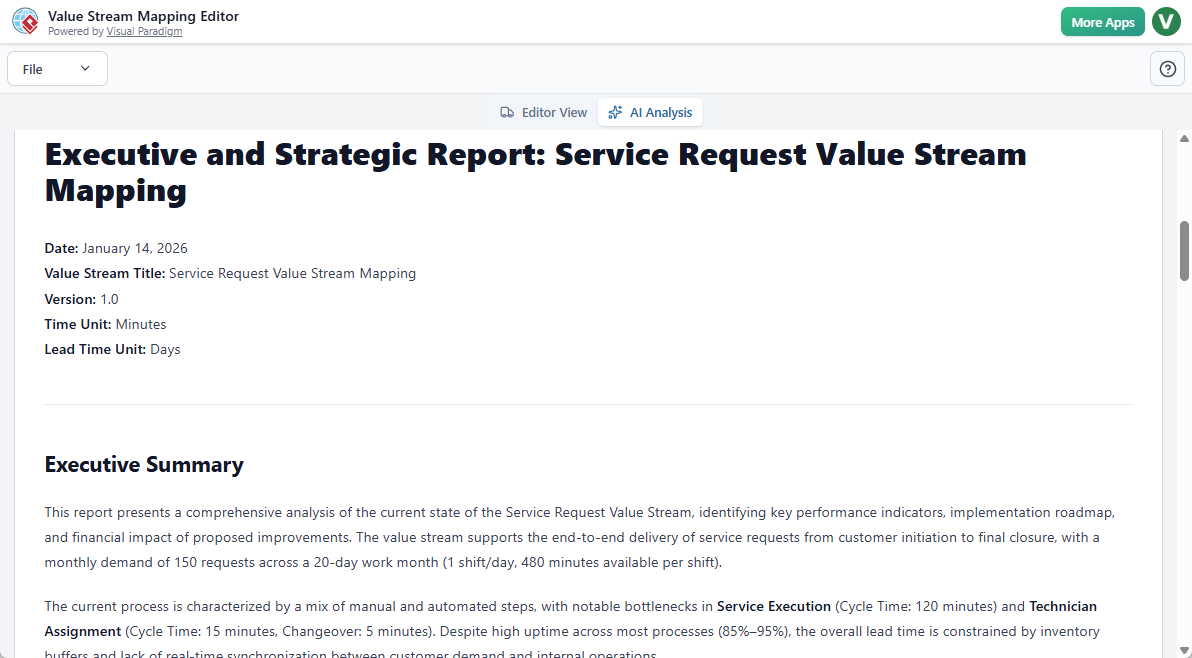Switch to the Editor View tab
Image resolution: width=1192 pixels, height=658 pixels.
(543, 112)
